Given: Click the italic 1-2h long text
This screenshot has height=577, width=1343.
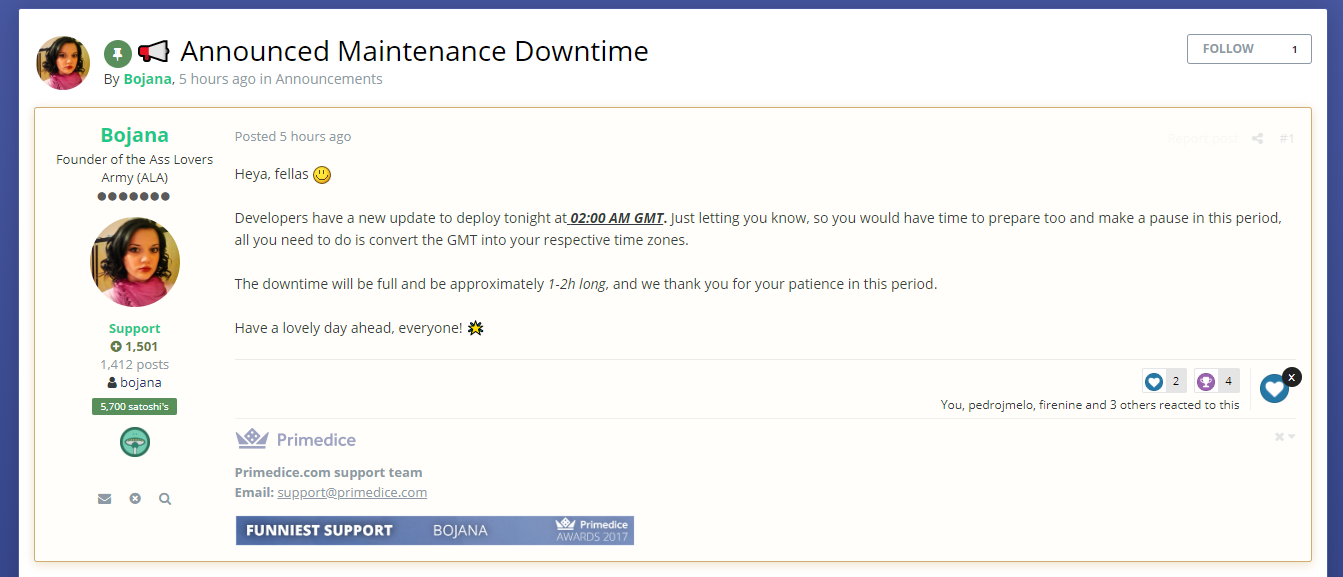Looking at the screenshot, I should 577,284.
